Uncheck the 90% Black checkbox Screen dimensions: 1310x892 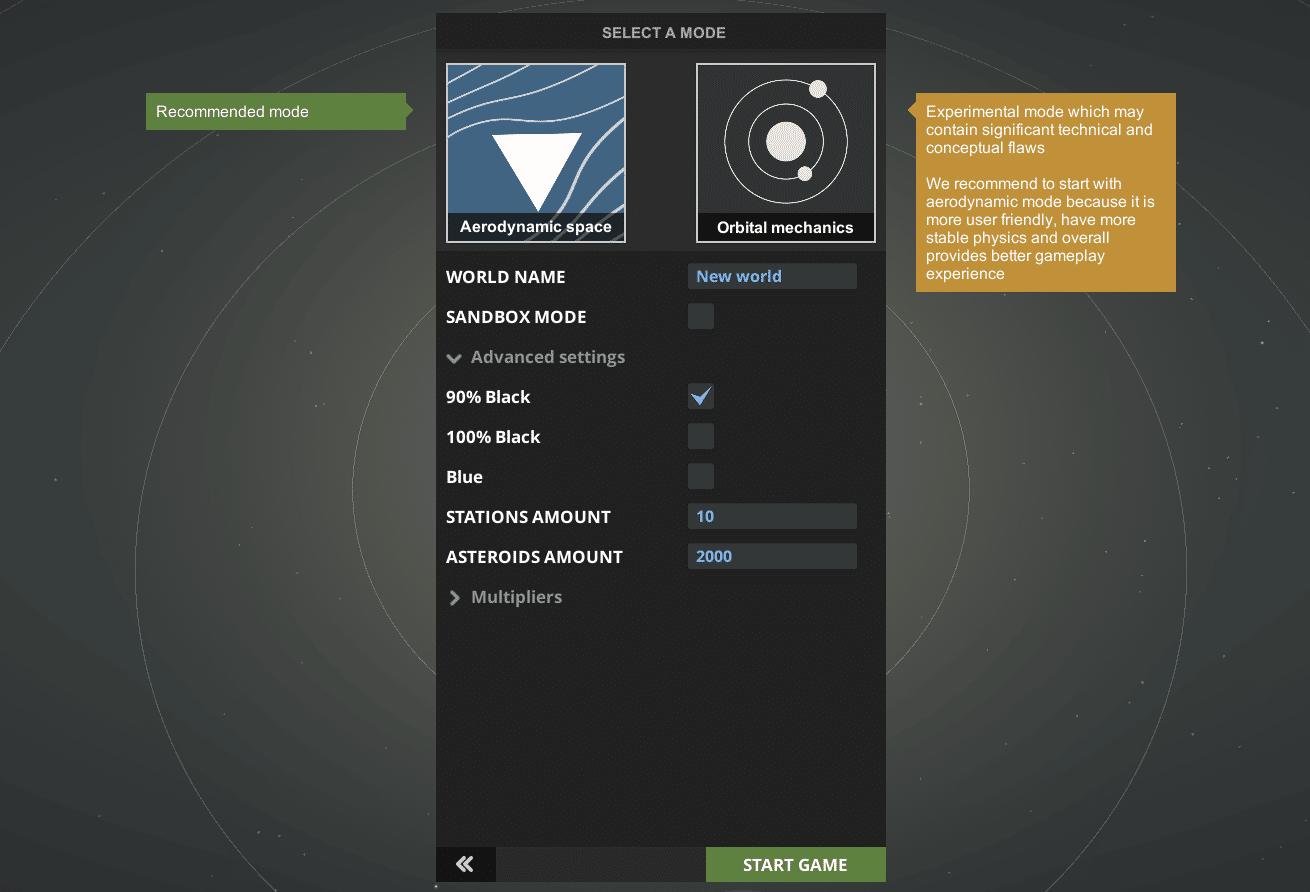pyautogui.click(x=701, y=397)
